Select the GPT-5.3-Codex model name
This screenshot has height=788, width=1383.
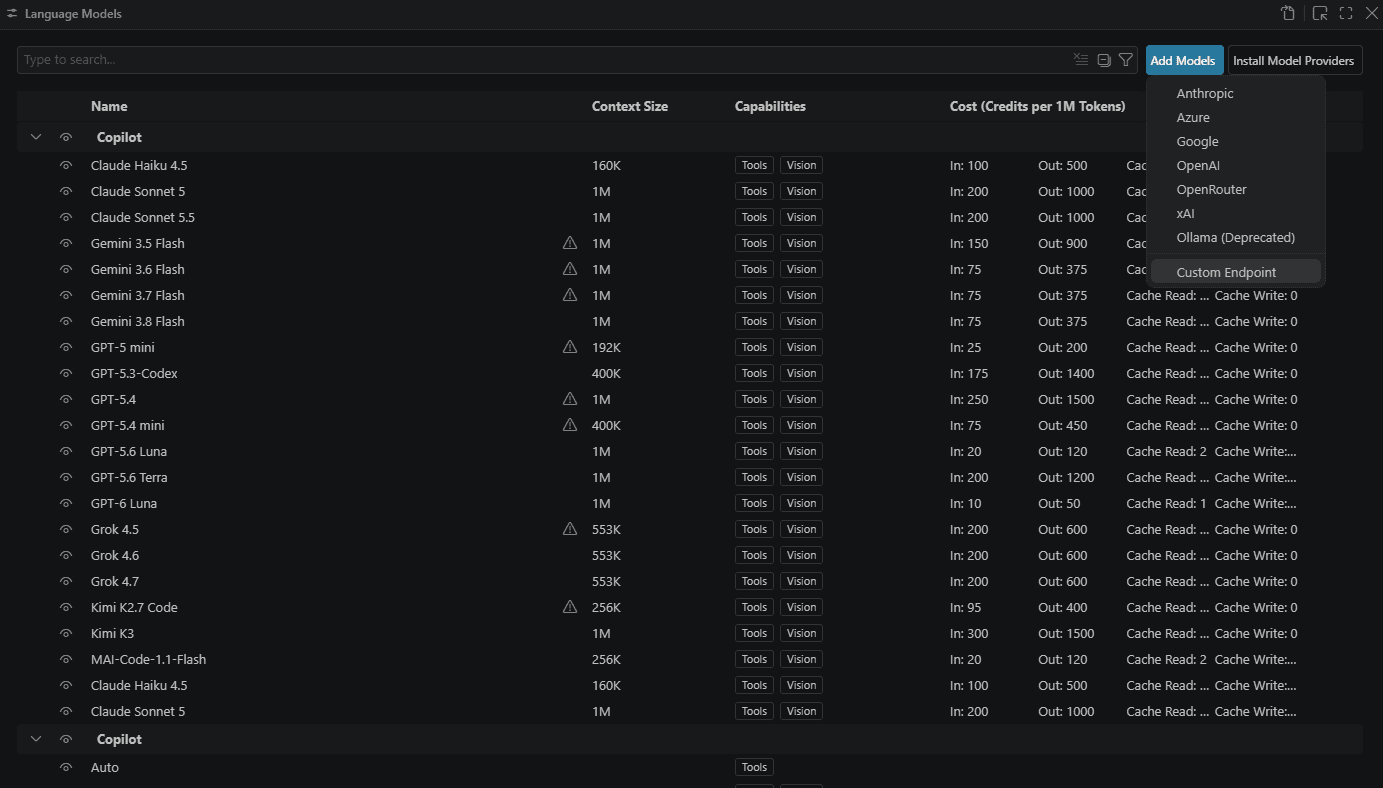[134, 373]
